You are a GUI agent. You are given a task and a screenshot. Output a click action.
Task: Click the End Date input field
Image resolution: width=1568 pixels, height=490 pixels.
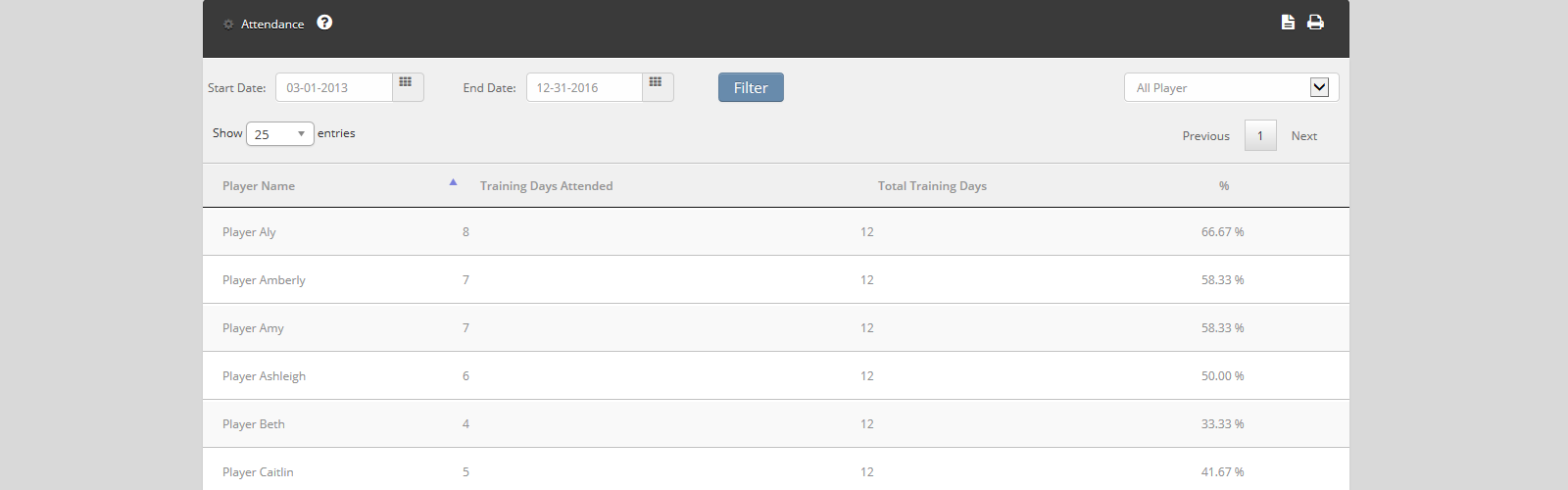point(585,87)
